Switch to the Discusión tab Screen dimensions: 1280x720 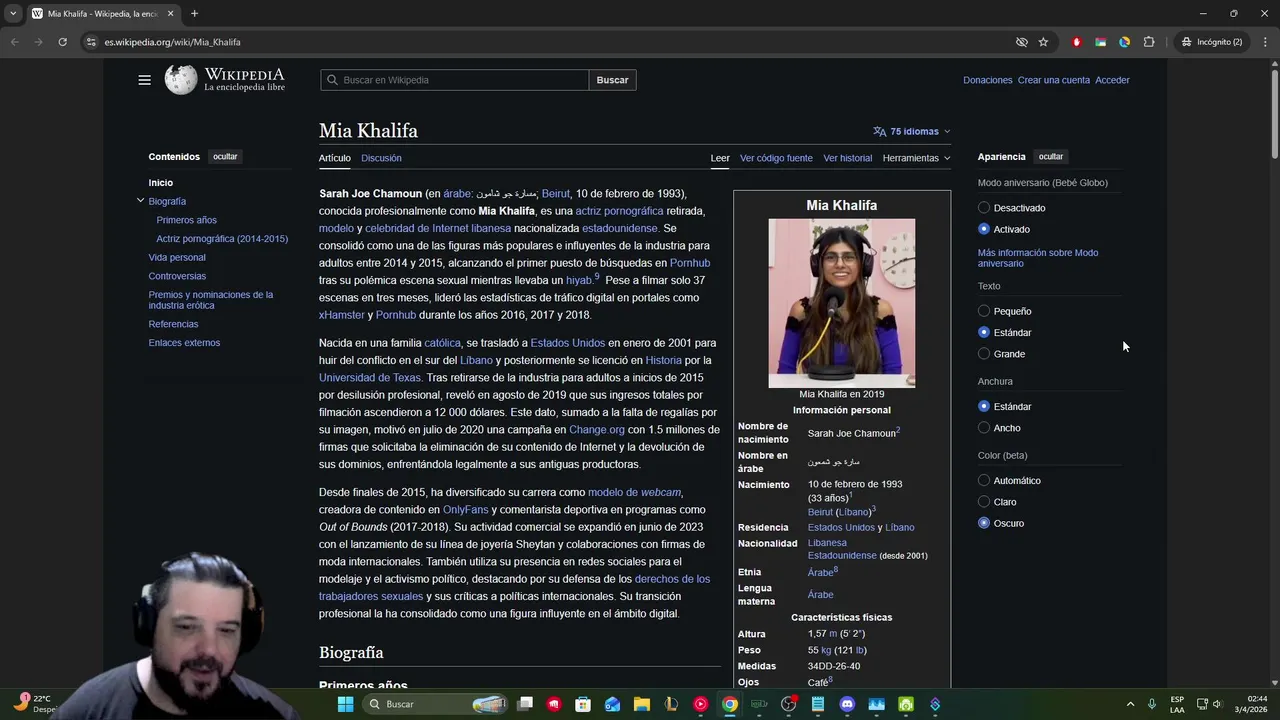(381, 158)
